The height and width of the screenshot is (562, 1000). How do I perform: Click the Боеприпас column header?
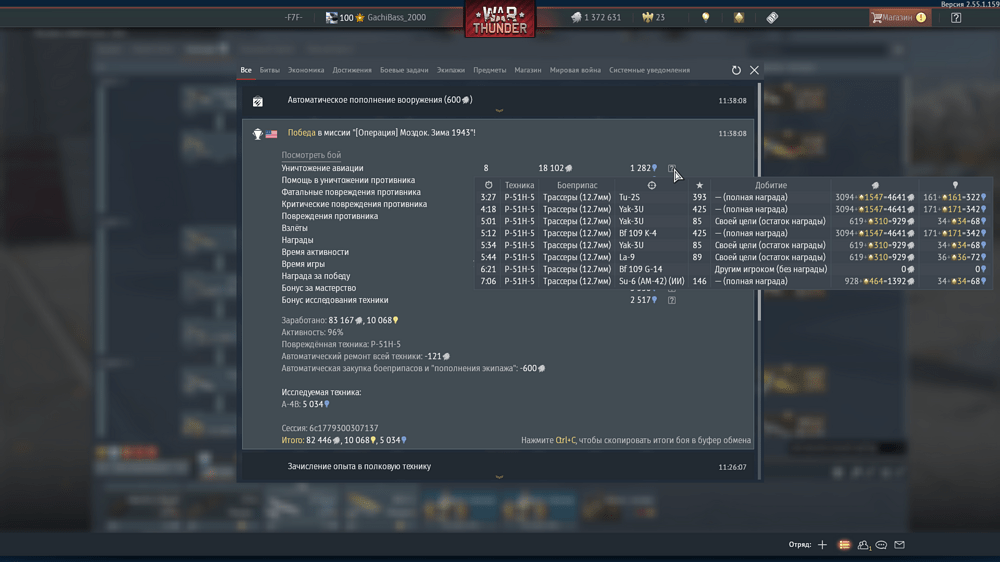coord(577,185)
